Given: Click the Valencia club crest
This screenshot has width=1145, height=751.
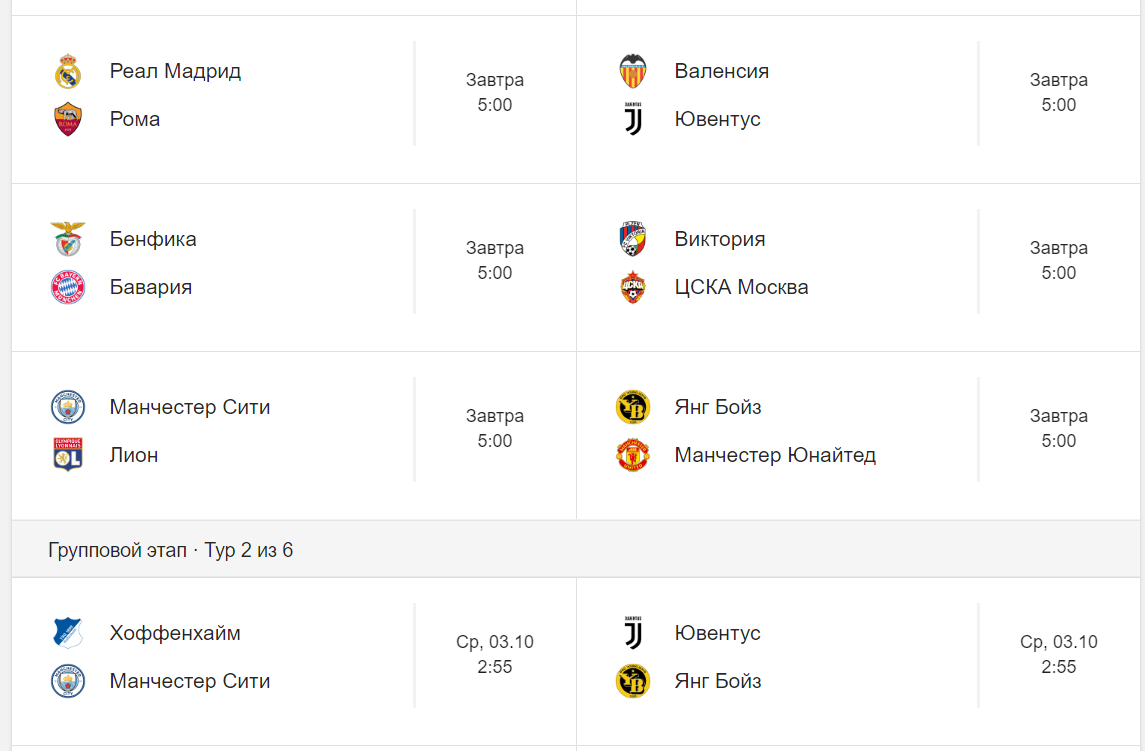Looking at the screenshot, I should pyautogui.click(x=633, y=72).
